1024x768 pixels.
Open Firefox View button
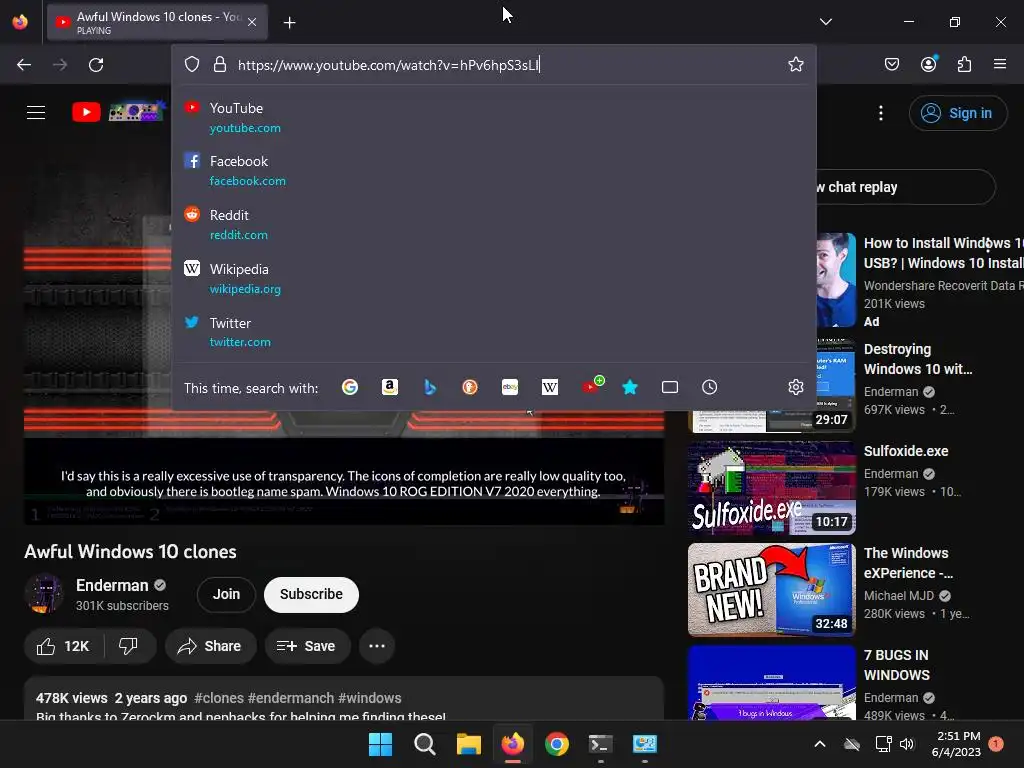pyautogui.click(x=20, y=22)
